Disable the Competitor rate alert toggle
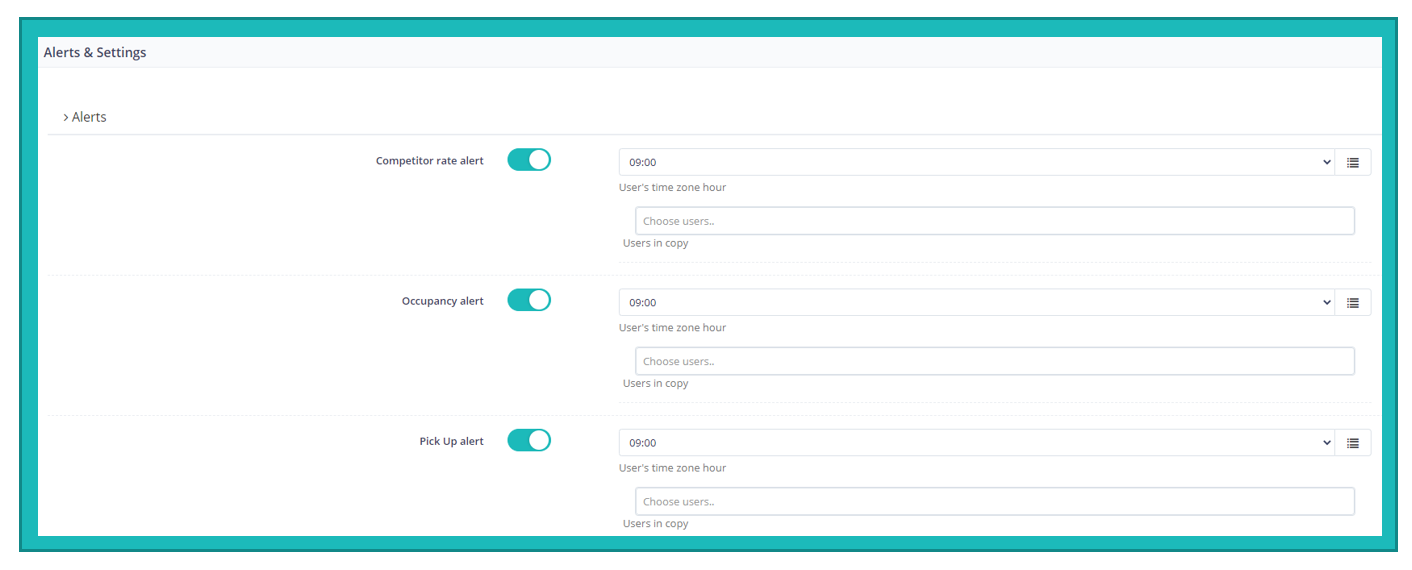 tap(529, 160)
